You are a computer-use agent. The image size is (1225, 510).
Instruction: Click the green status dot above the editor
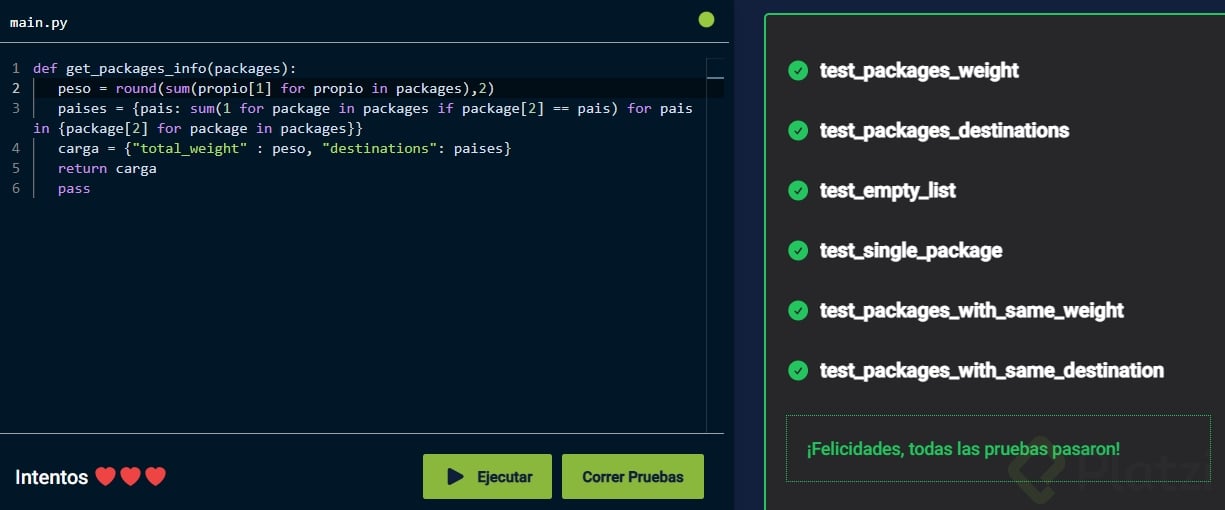(x=706, y=19)
